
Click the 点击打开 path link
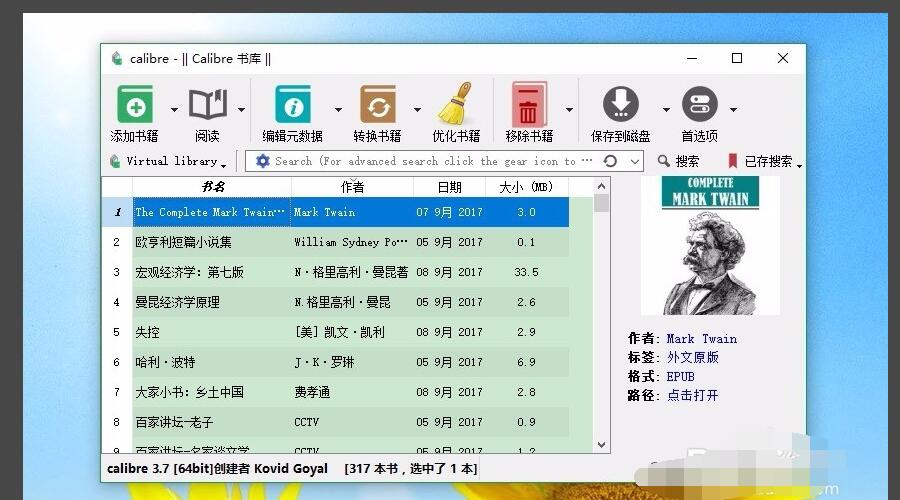pyautogui.click(x=693, y=395)
